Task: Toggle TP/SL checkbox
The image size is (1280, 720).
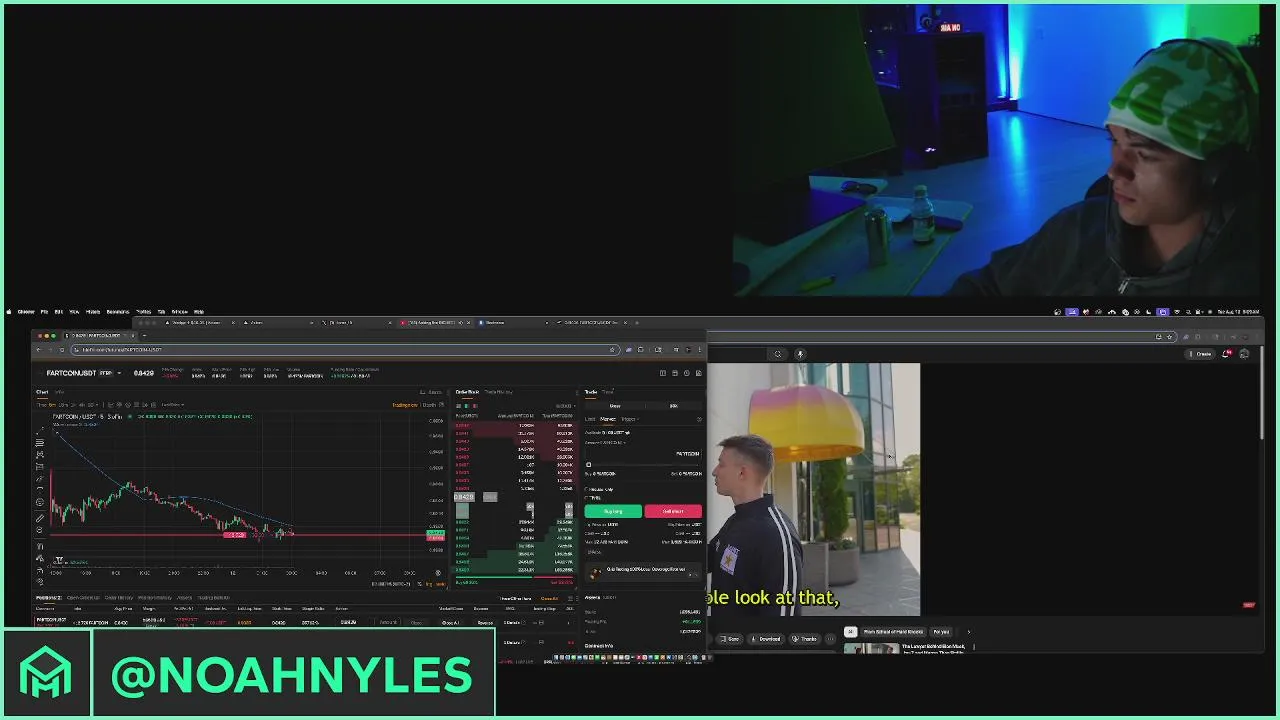Action: tap(588, 497)
